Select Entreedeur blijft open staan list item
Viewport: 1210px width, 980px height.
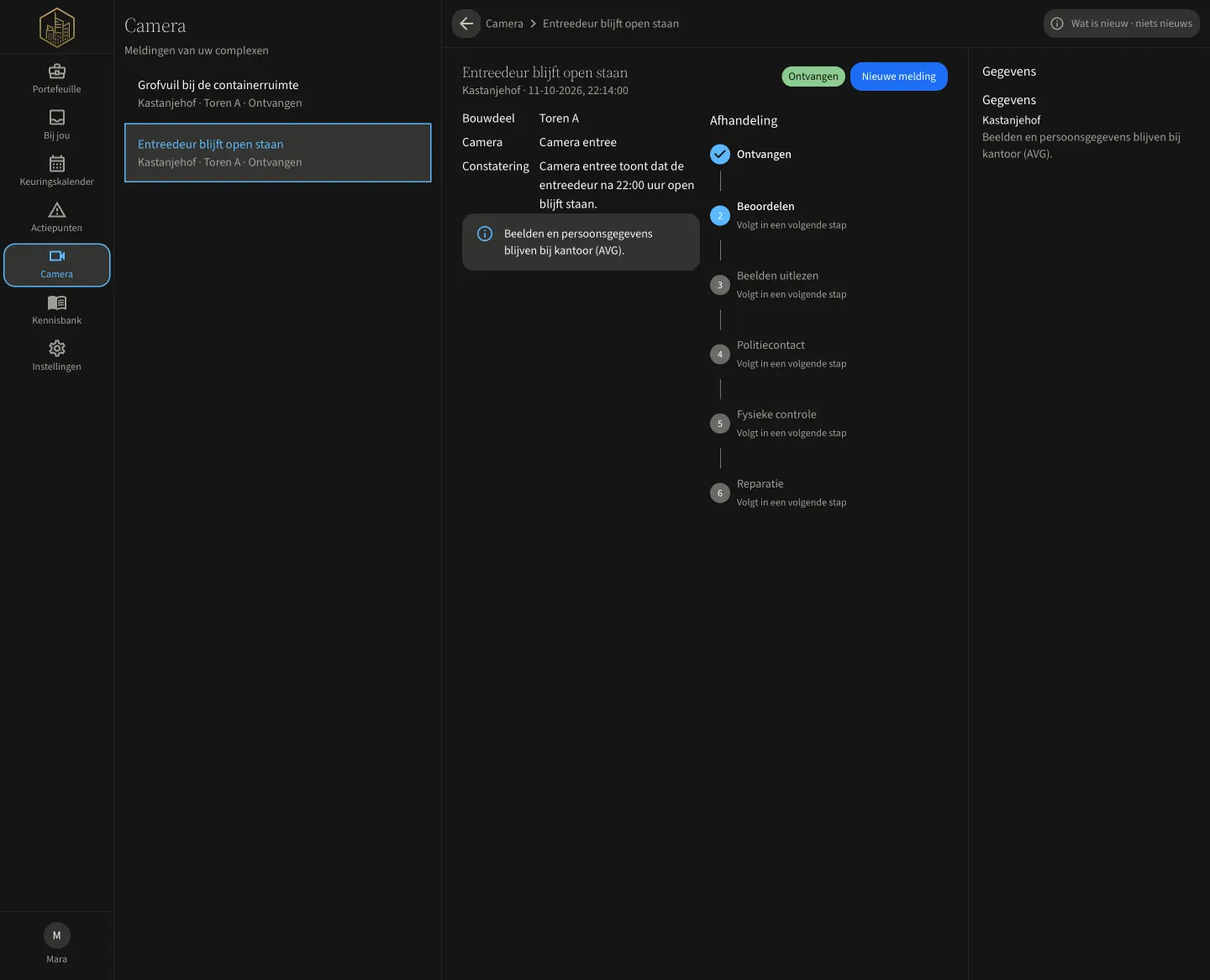tap(278, 153)
